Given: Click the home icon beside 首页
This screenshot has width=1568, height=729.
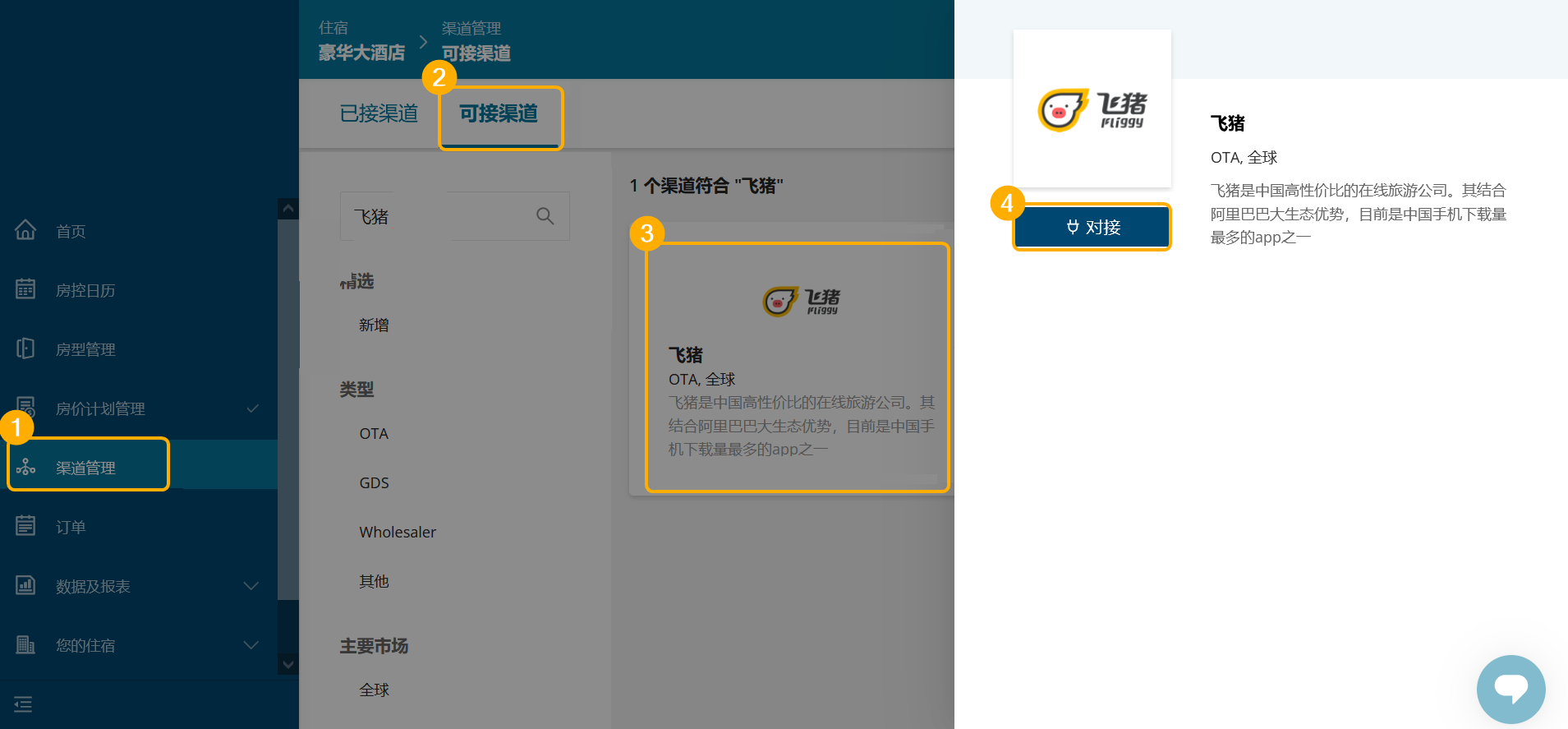Looking at the screenshot, I should pyautogui.click(x=25, y=230).
